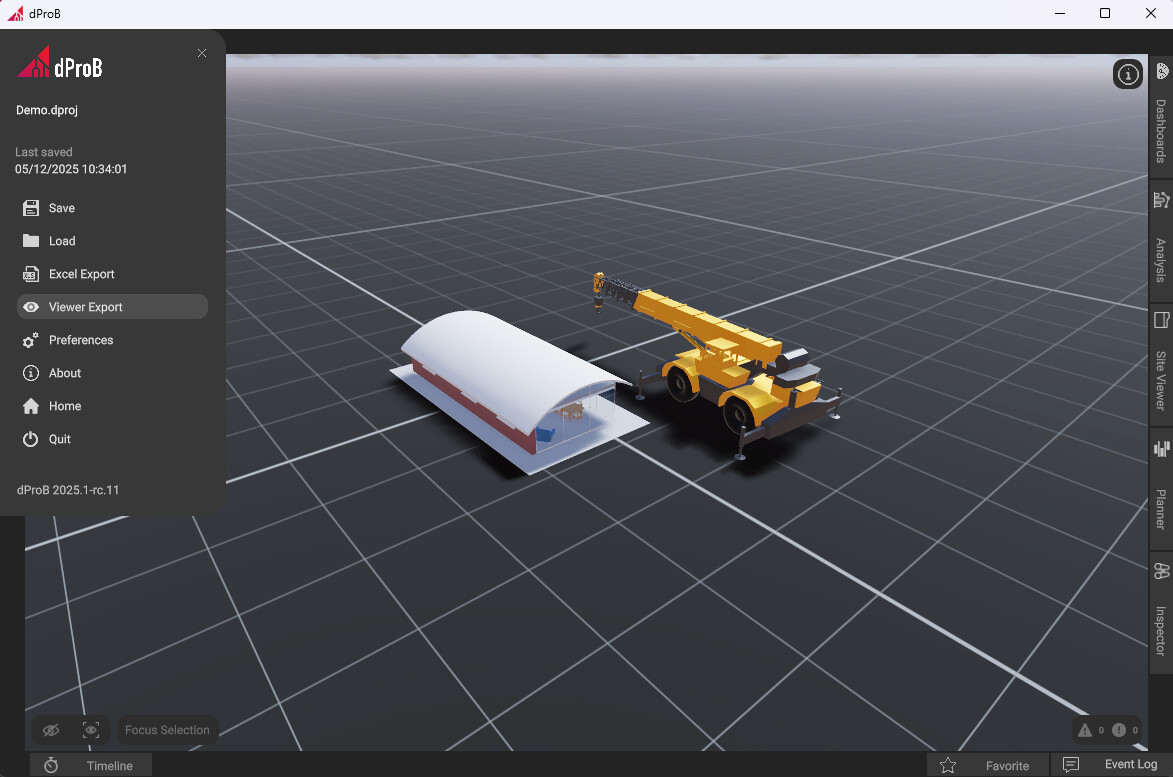Viewport: 1173px width, 777px height.
Task: Click the info icon in the viewport corner
Action: [x=1128, y=74]
